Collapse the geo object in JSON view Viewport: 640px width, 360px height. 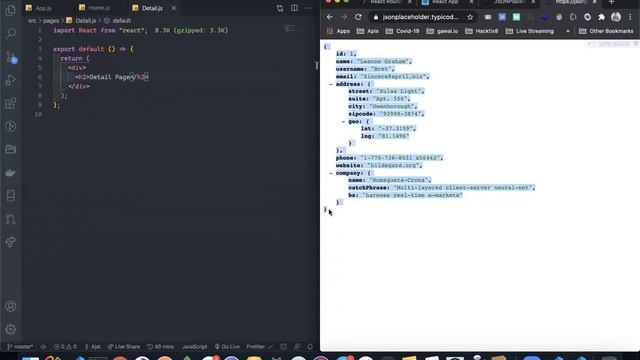tap(343, 121)
